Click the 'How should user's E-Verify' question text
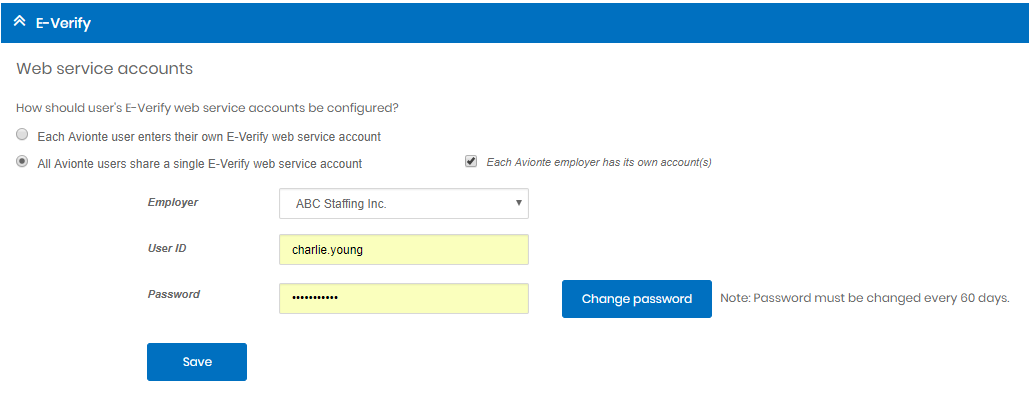 pyautogui.click(x=207, y=108)
